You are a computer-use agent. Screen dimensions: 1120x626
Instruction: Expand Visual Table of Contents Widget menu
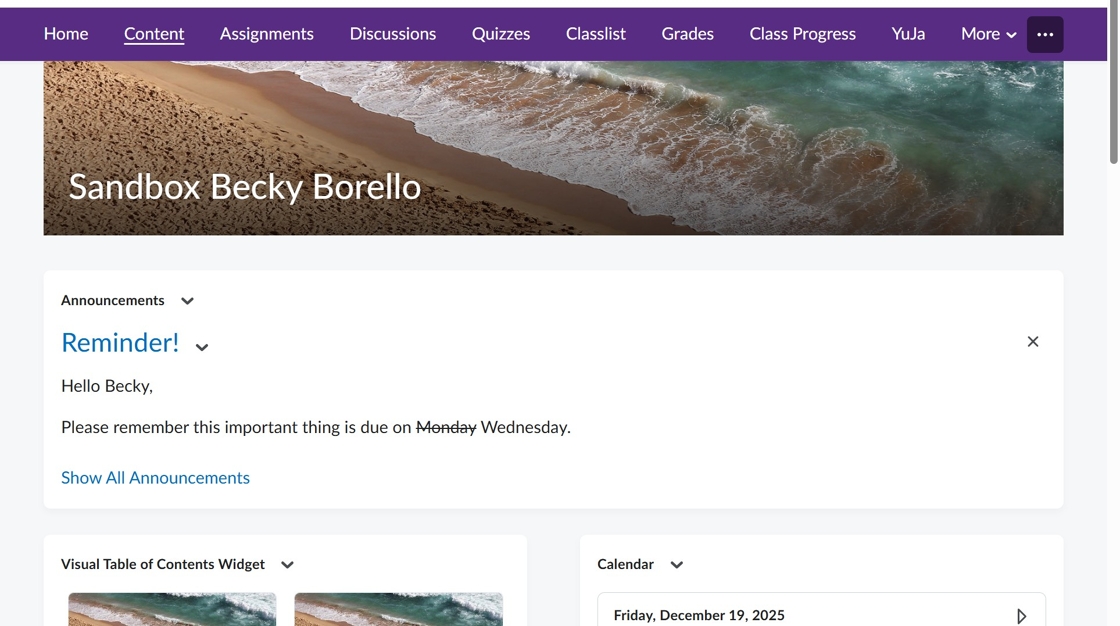coord(287,565)
